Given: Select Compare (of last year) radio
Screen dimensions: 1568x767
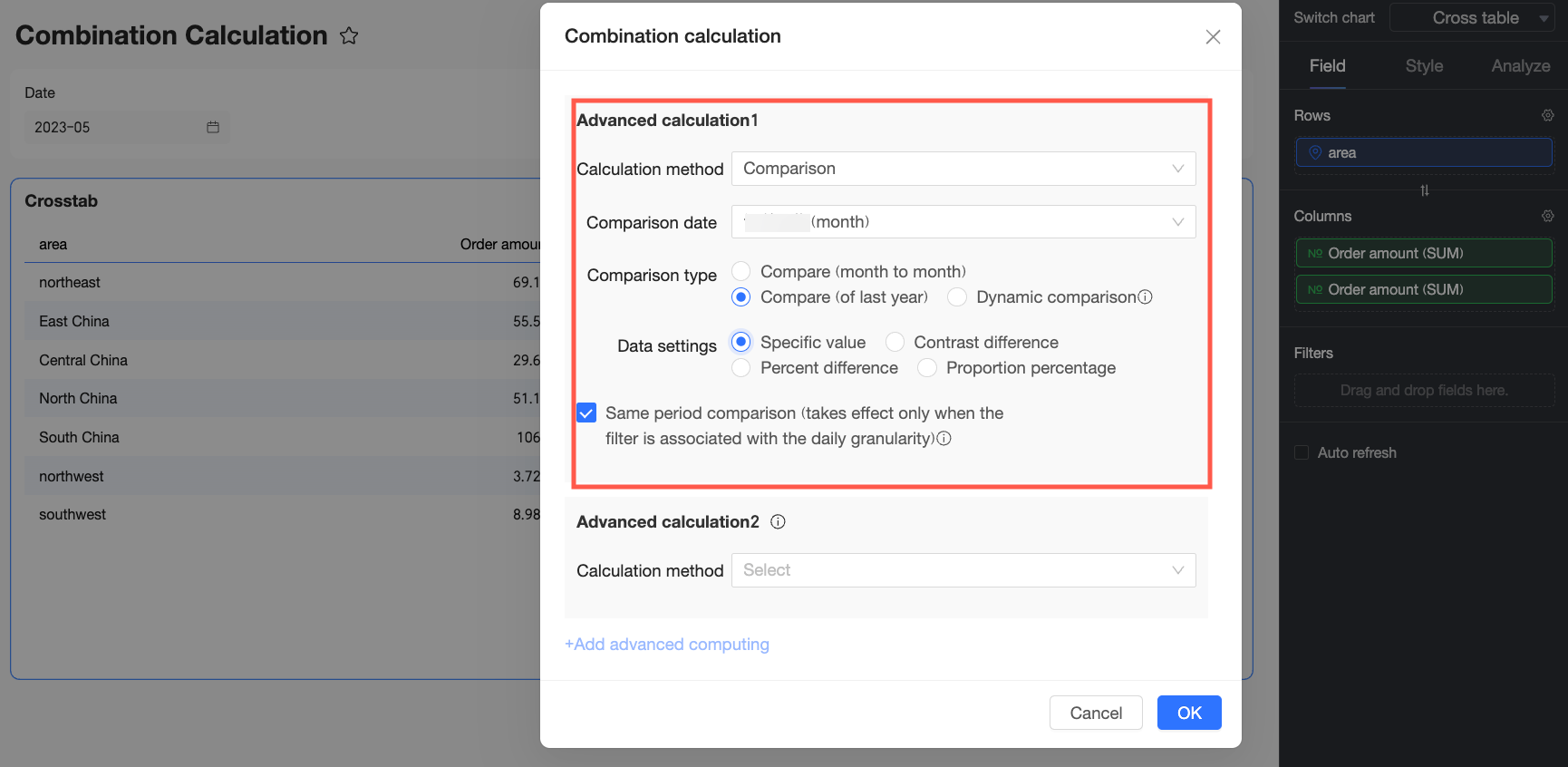Looking at the screenshot, I should [741, 297].
